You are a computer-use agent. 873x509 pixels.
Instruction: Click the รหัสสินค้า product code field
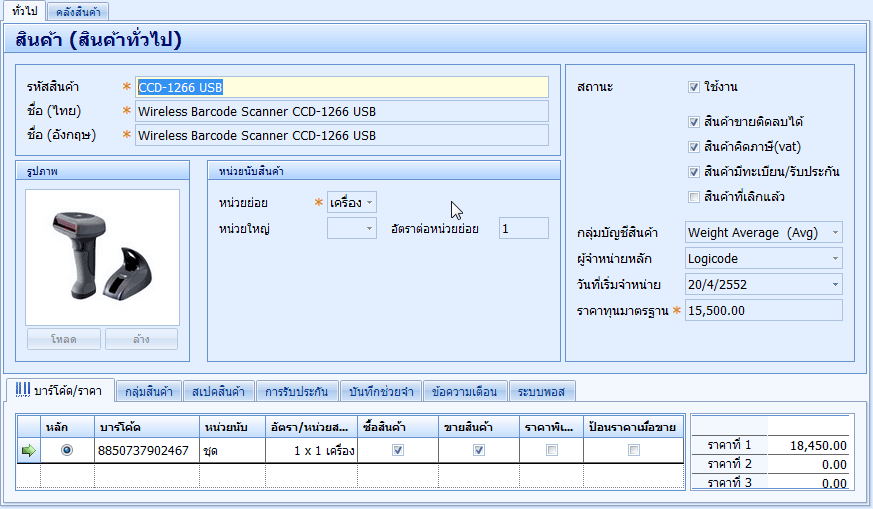[x=341, y=87]
